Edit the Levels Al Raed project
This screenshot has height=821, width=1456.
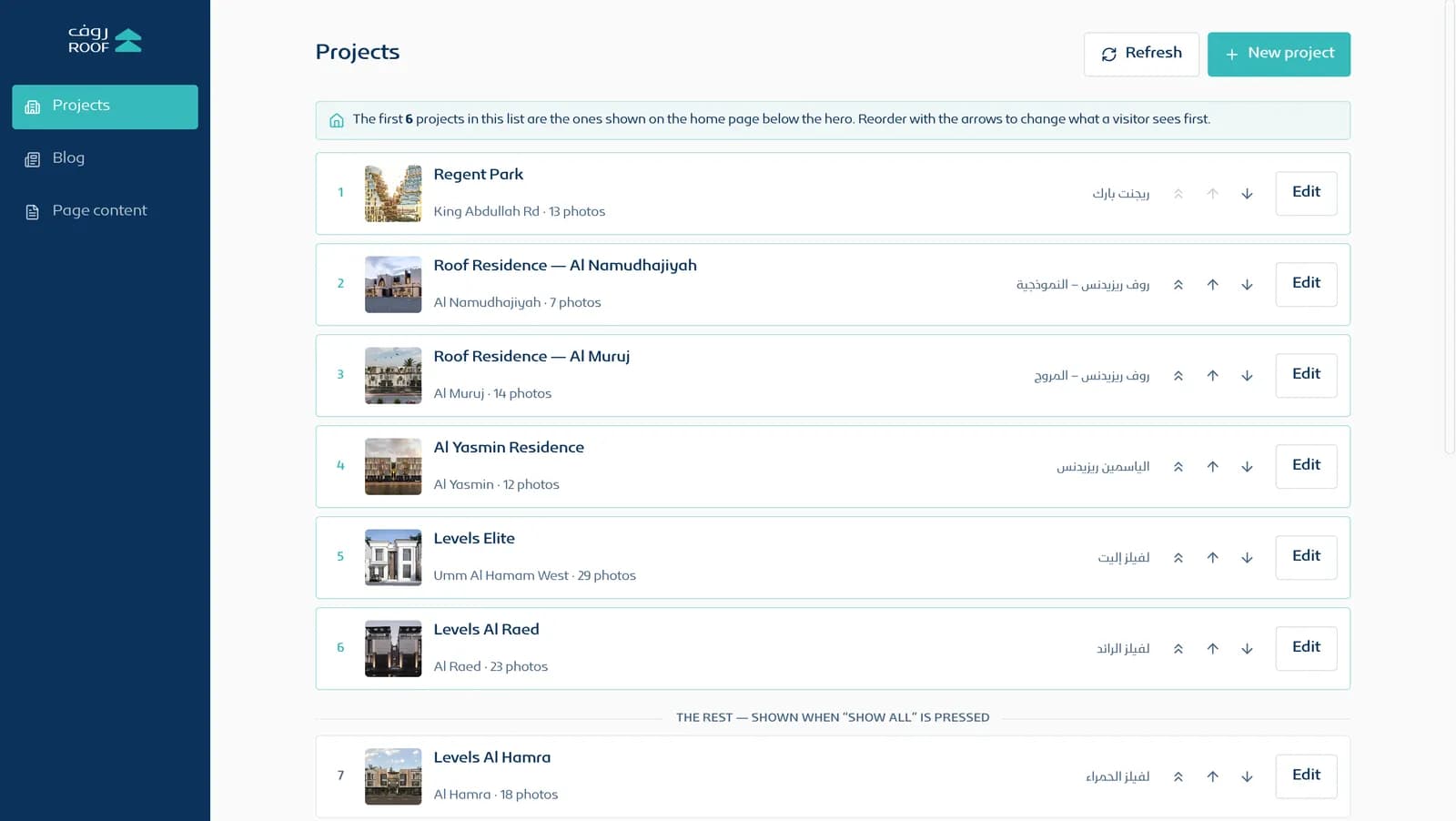1306,648
